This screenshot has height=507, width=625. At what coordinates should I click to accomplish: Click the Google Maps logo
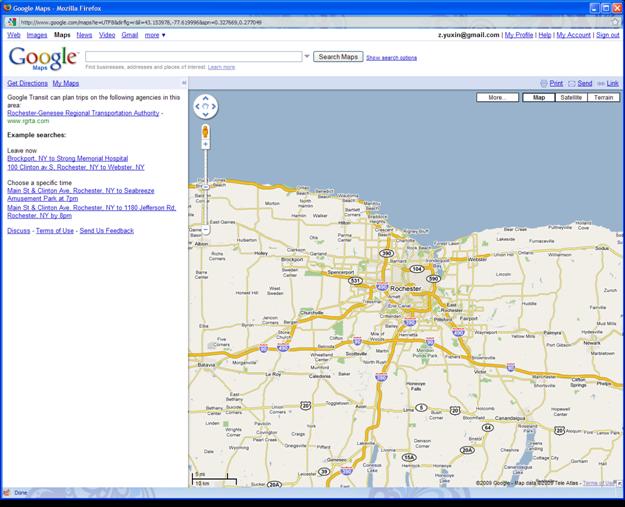click(43, 58)
